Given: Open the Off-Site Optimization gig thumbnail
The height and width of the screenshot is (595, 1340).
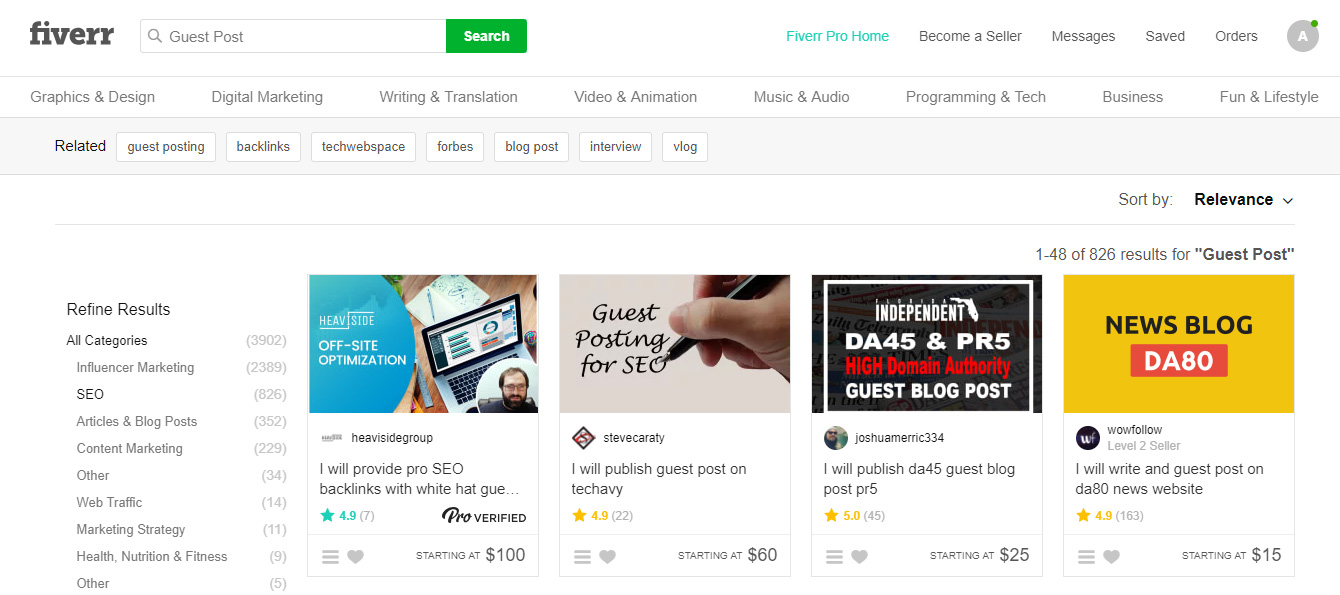Looking at the screenshot, I should pos(423,344).
